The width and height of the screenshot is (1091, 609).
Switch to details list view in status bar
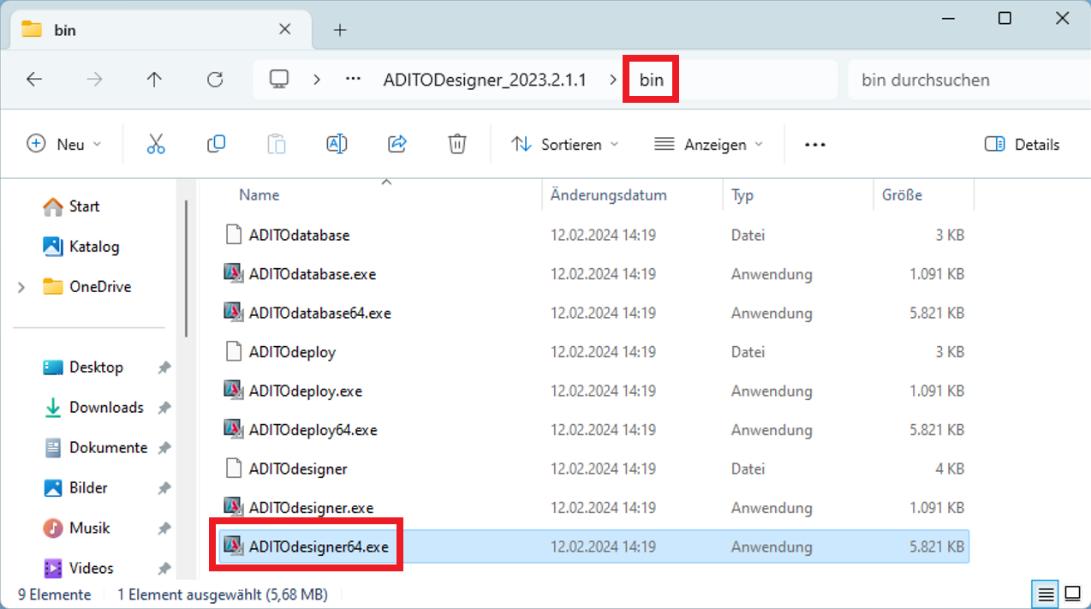[1046, 595]
